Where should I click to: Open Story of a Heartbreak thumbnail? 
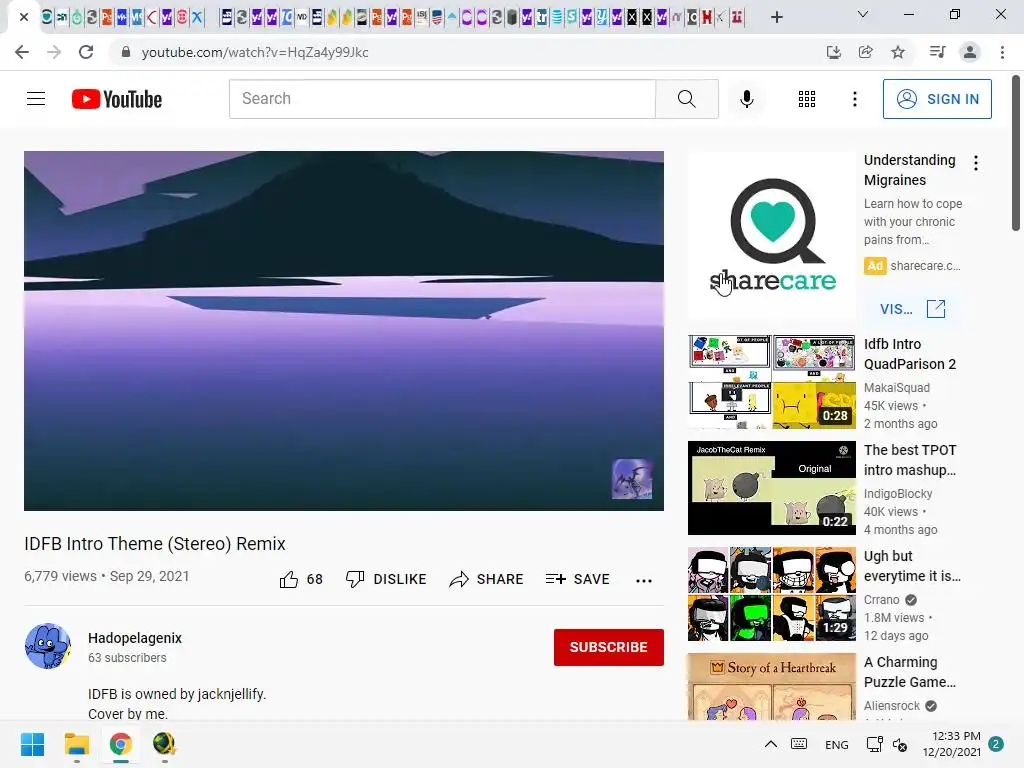tap(771, 686)
